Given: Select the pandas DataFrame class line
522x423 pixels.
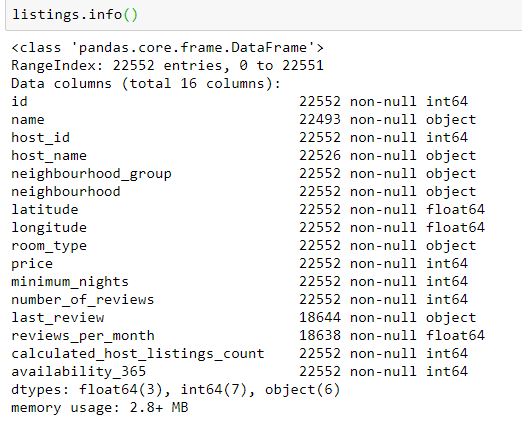Looking at the screenshot, I should point(167,48).
